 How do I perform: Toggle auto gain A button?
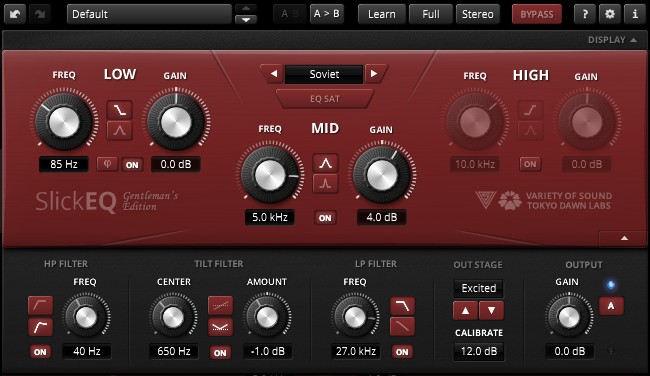point(611,306)
